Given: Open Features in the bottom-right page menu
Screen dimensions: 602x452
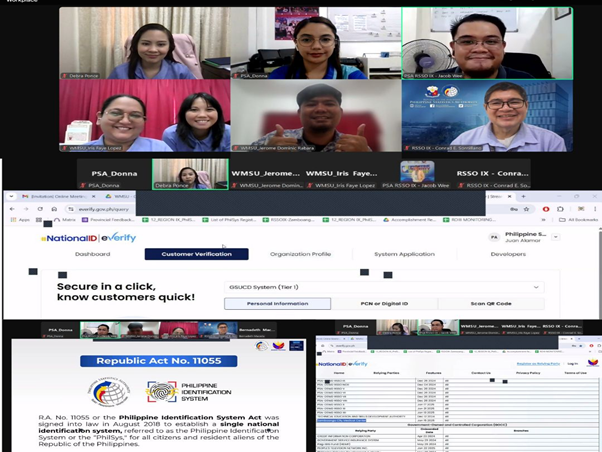Looking at the screenshot, I should click(433, 373).
